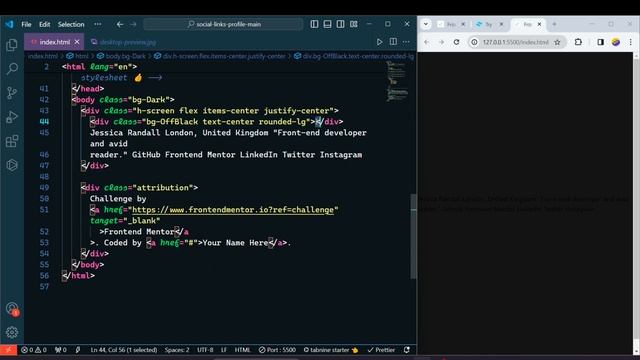Bookmark this page with star icon
Image resolution: width=640 pixels, height=360 pixels.
pos(557,42)
